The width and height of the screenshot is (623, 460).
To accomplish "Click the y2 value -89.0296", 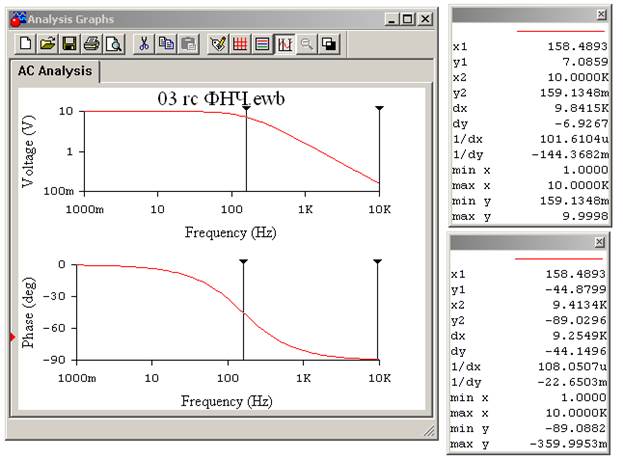I will [575, 321].
